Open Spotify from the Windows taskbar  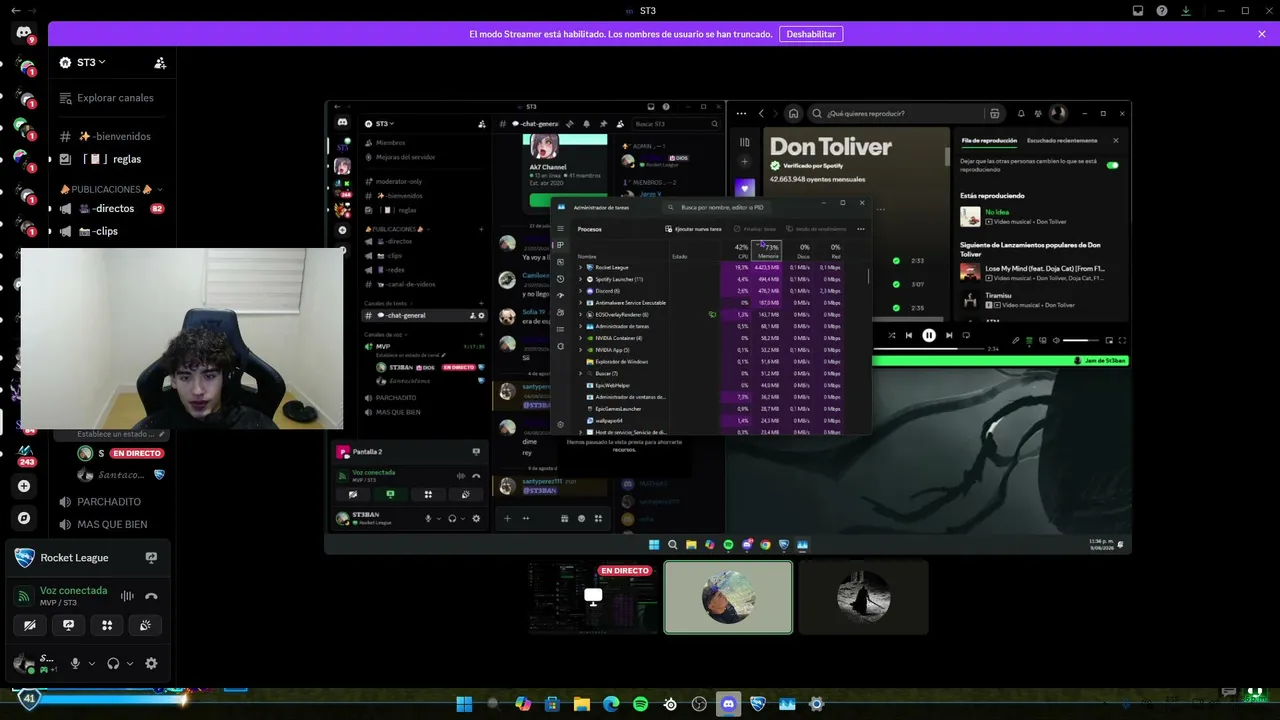[640, 704]
